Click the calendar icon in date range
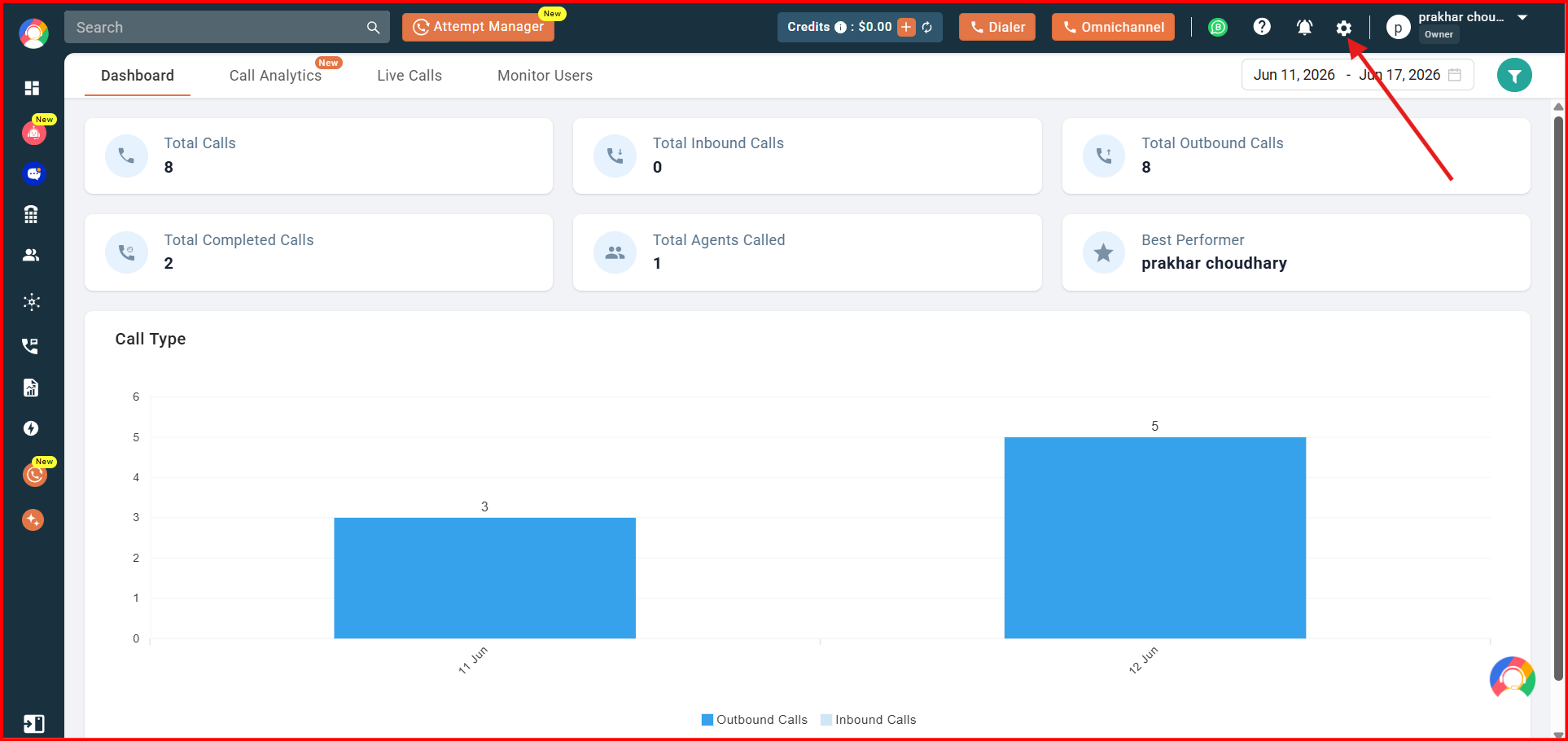Viewport: 1568px width, 741px height. [x=1455, y=75]
